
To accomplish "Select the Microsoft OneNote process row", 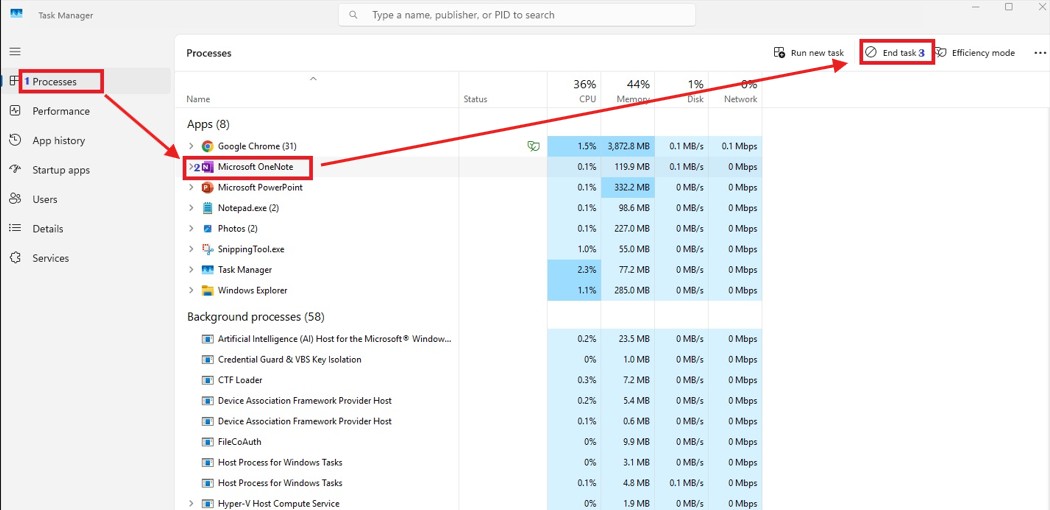I will tap(468, 167).
